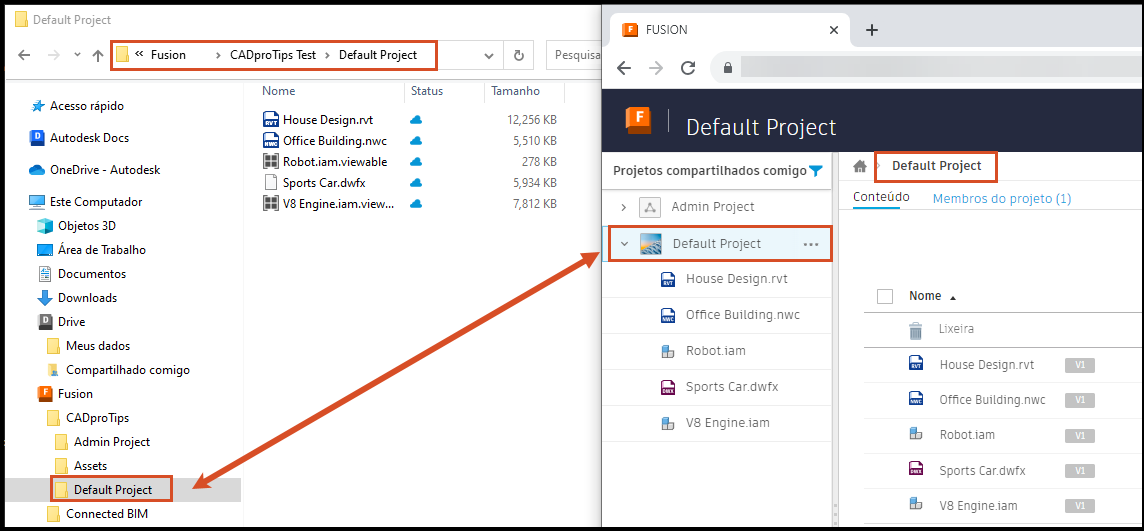This screenshot has height=531, width=1144.
Task: Select Sports Car.dwfx file icon in Explorer
Action: click(271, 182)
